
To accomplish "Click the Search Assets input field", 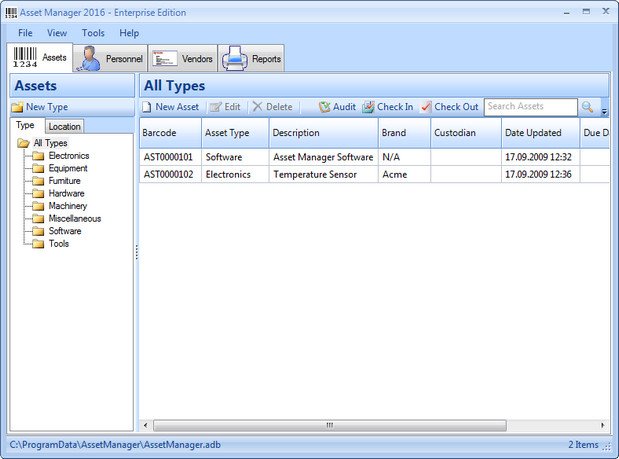I will [531, 107].
